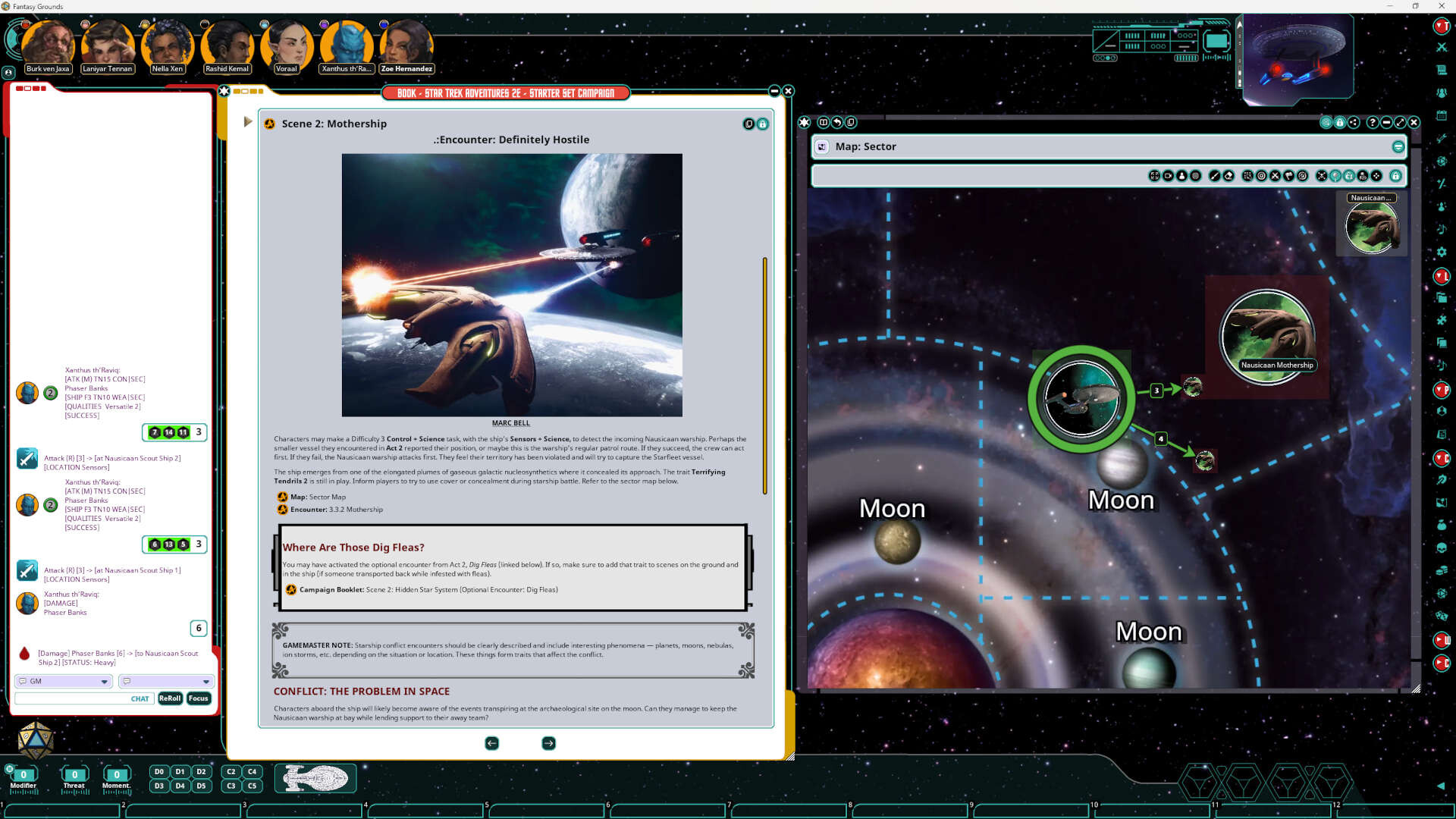This screenshot has height=819, width=1456.
Task: Toggle the map lock icon on the toolbar
Action: (x=1397, y=176)
